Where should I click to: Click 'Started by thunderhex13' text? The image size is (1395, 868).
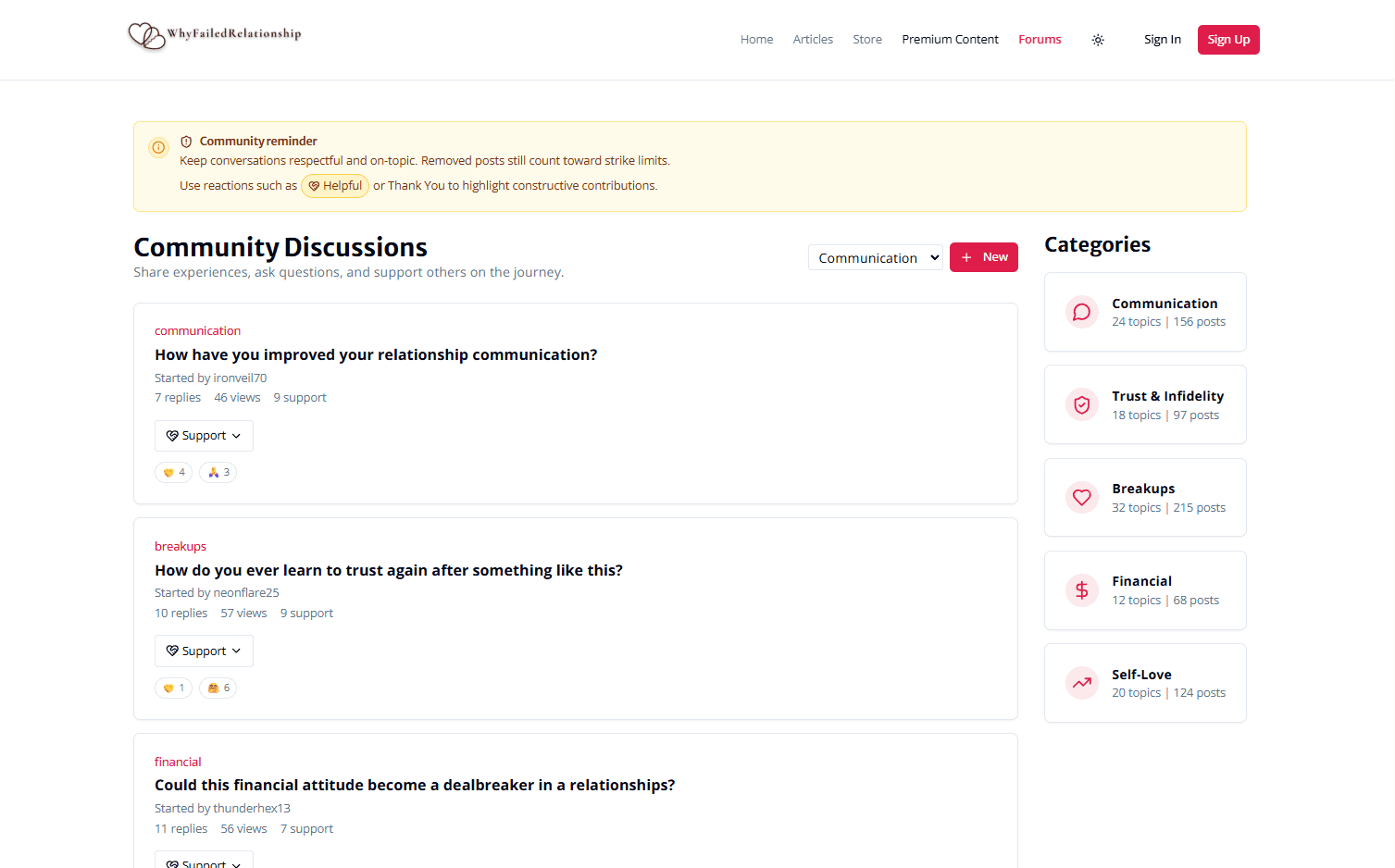pyautogui.click(x=222, y=809)
